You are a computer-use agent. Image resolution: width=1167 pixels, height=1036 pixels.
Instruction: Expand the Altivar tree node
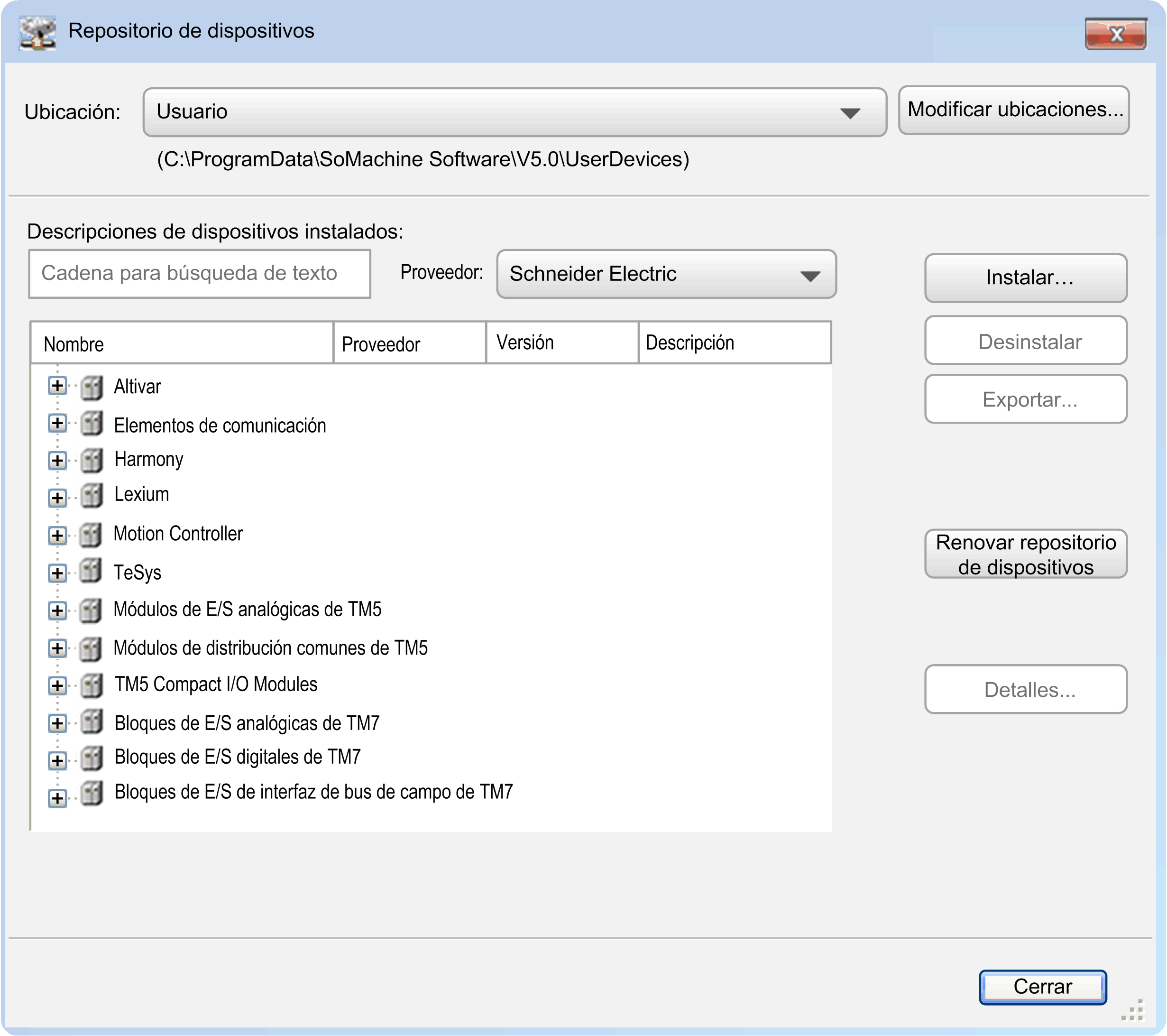(x=56, y=386)
